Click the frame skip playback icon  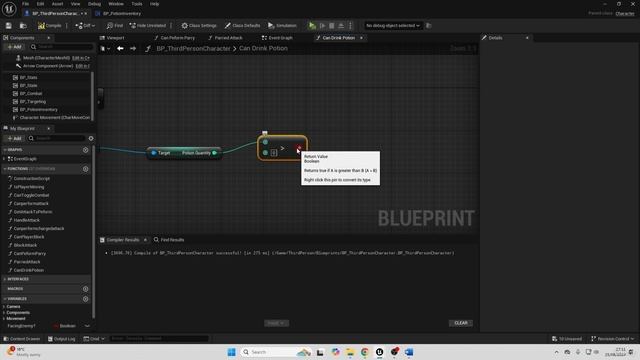tap(322, 26)
